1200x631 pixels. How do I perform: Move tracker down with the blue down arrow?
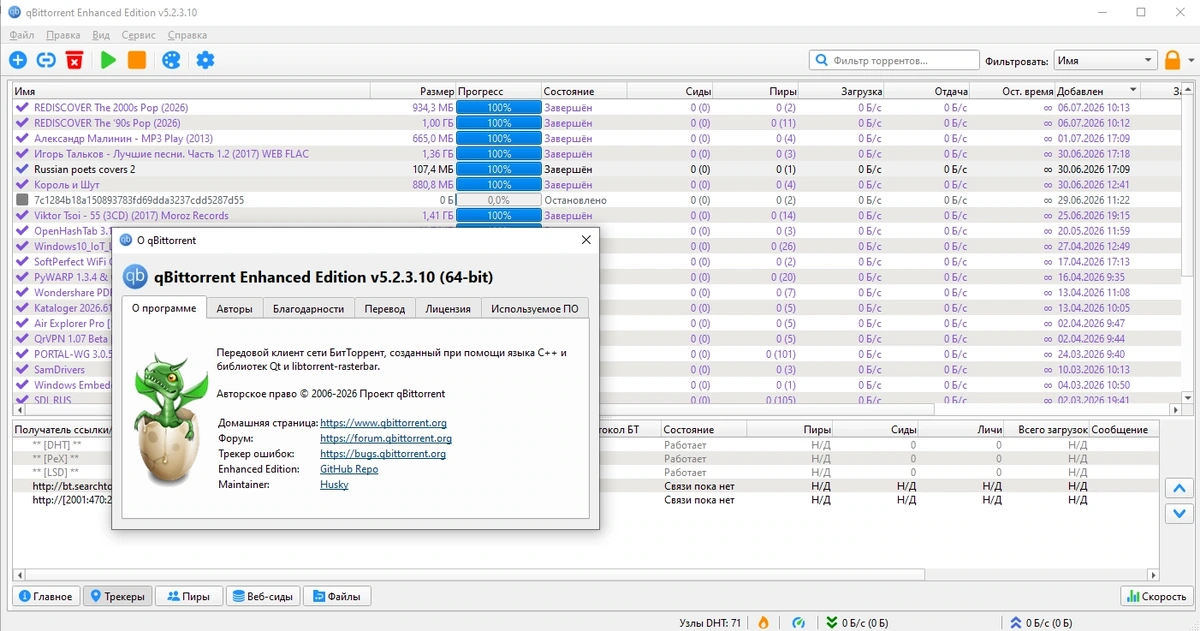click(1179, 514)
